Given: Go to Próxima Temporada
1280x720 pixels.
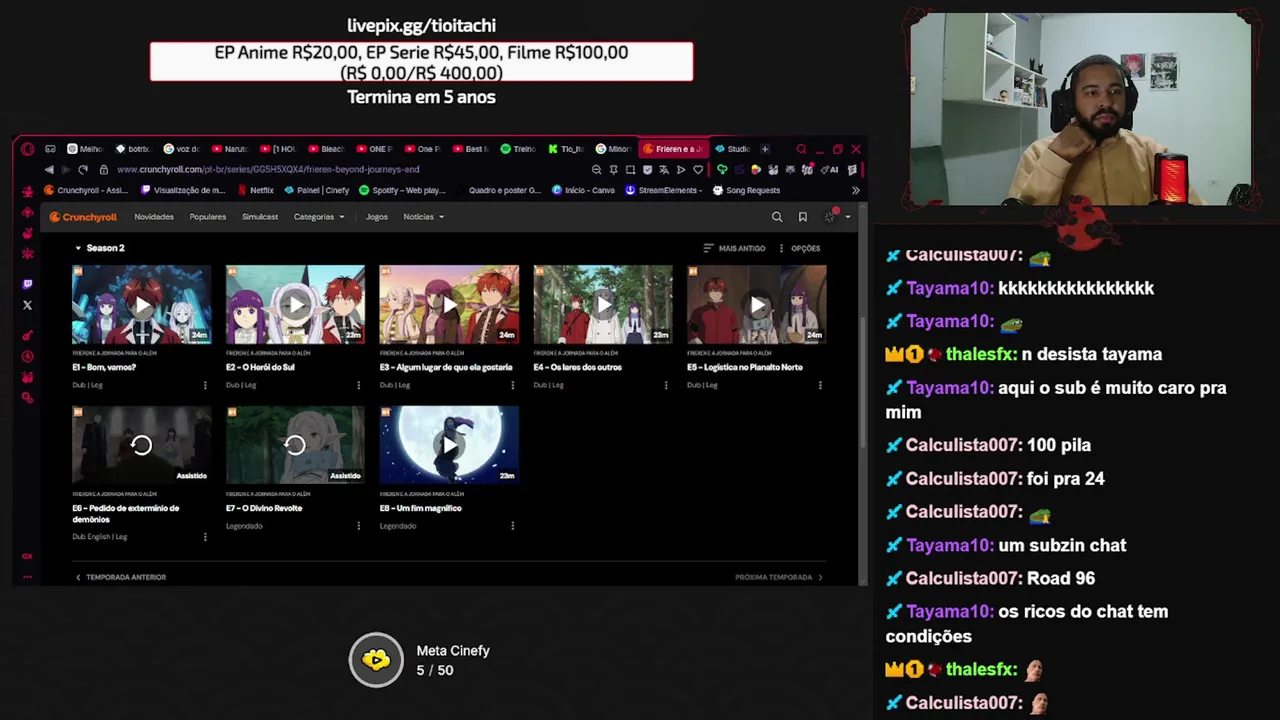Looking at the screenshot, I should pos(779,577).
